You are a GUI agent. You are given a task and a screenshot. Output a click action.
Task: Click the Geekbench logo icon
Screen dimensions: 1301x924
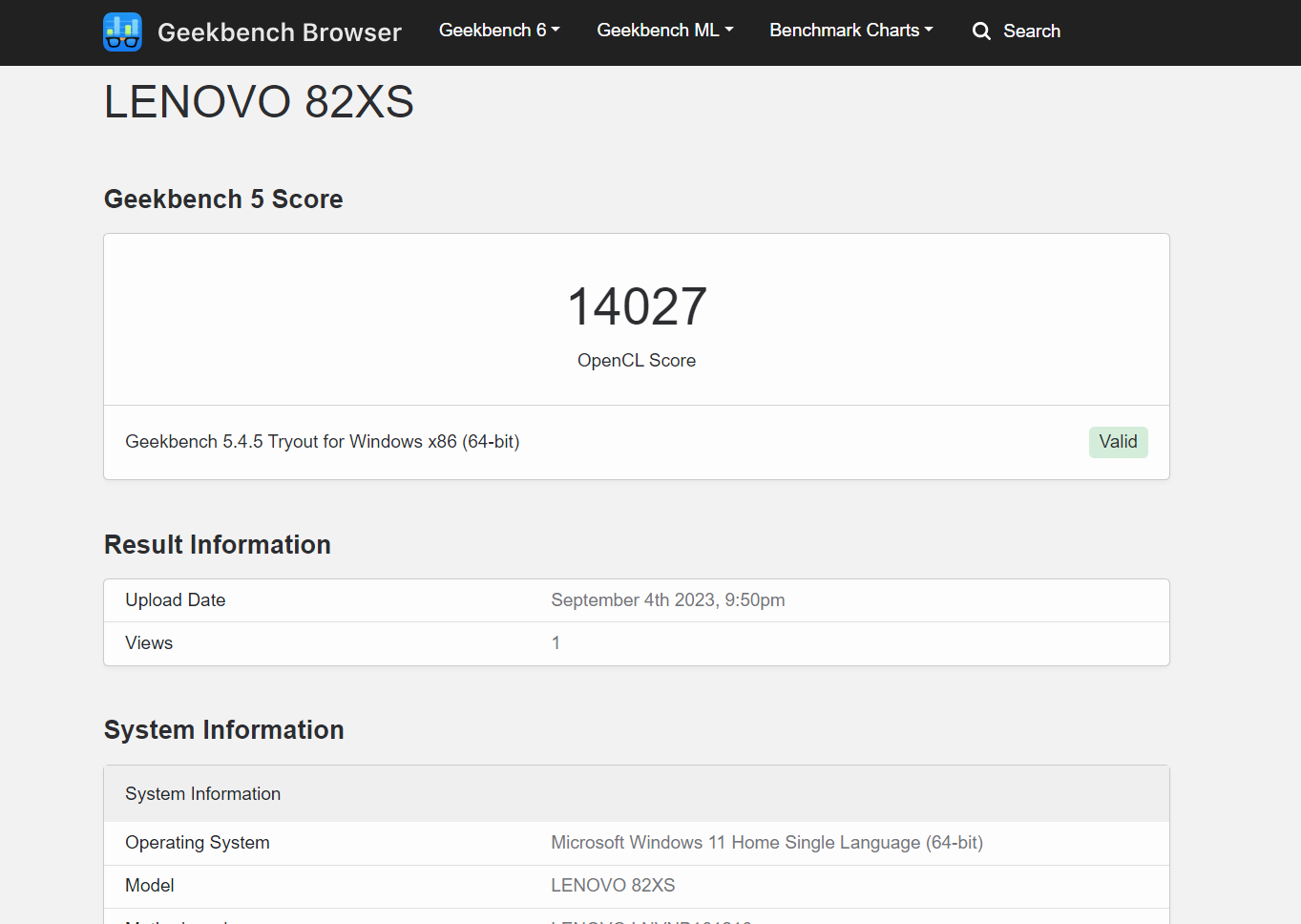pos(122,31)
